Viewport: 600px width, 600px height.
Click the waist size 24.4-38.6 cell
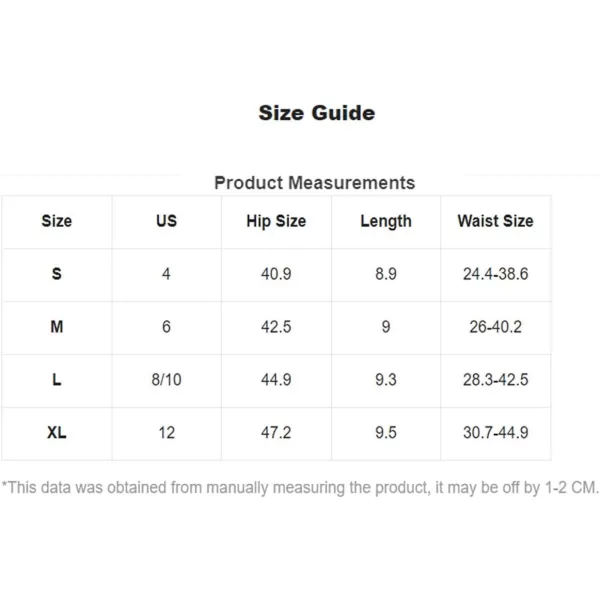[x=496, y=274]
